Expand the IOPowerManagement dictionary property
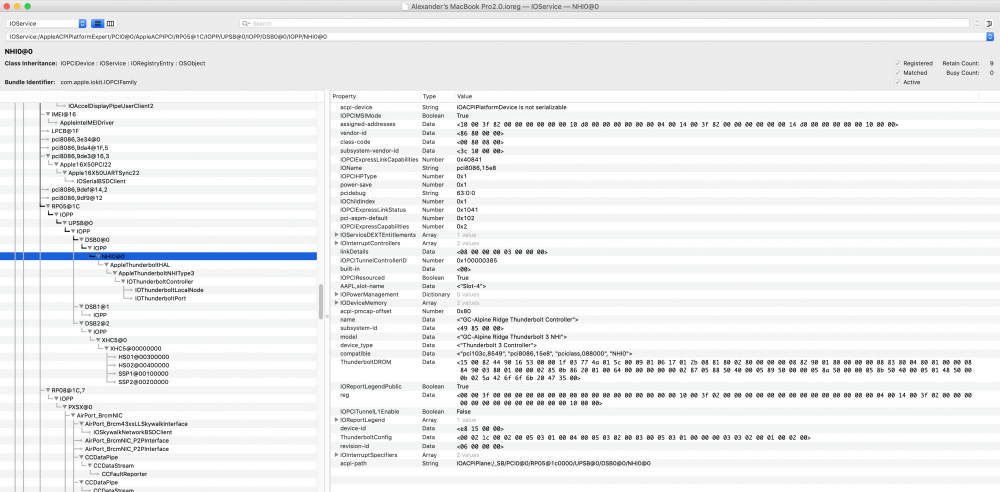Viewport: 1000px width, 492px height. point(337,294)
